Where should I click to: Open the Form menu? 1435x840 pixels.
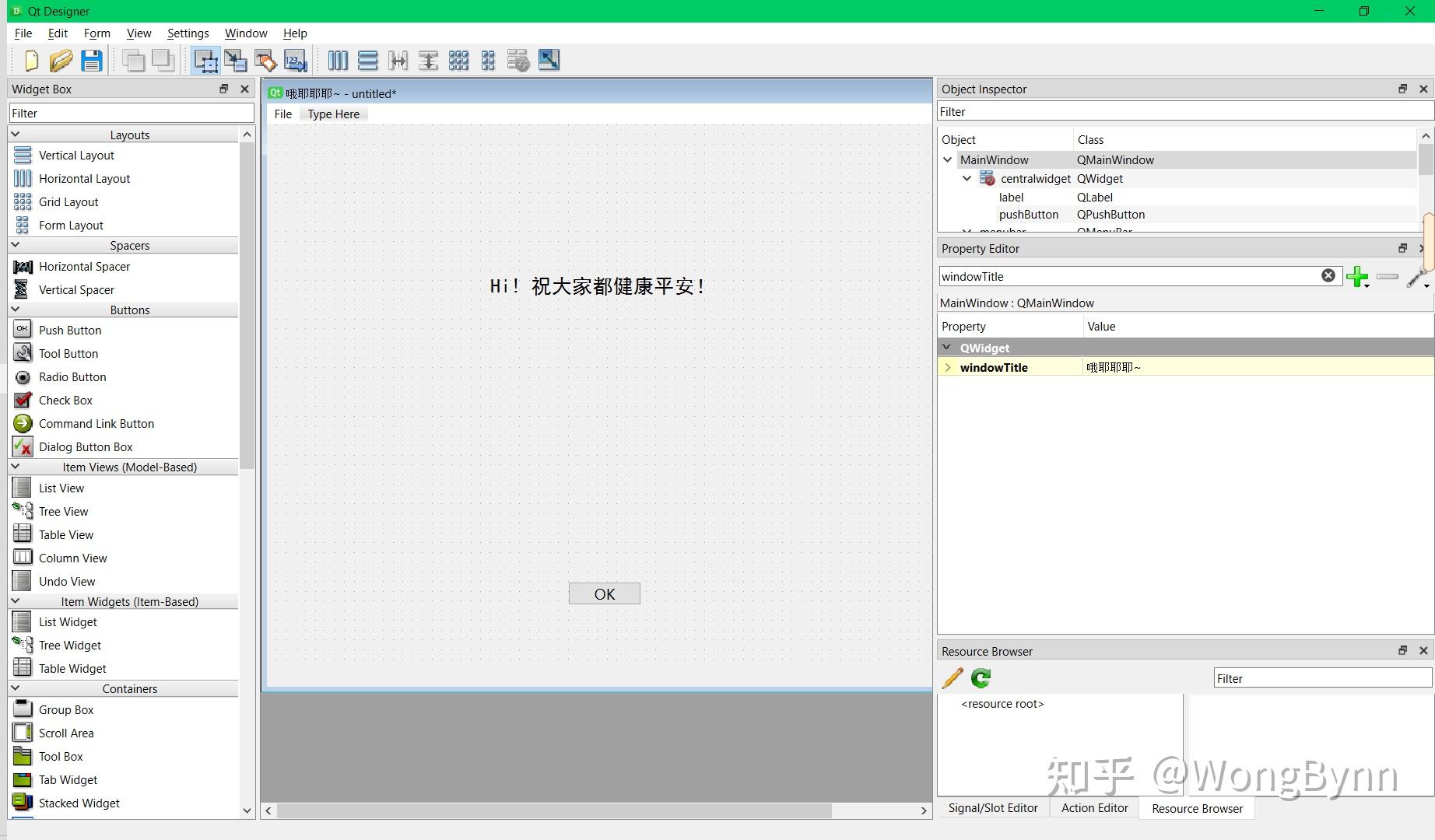coord(96,33)
